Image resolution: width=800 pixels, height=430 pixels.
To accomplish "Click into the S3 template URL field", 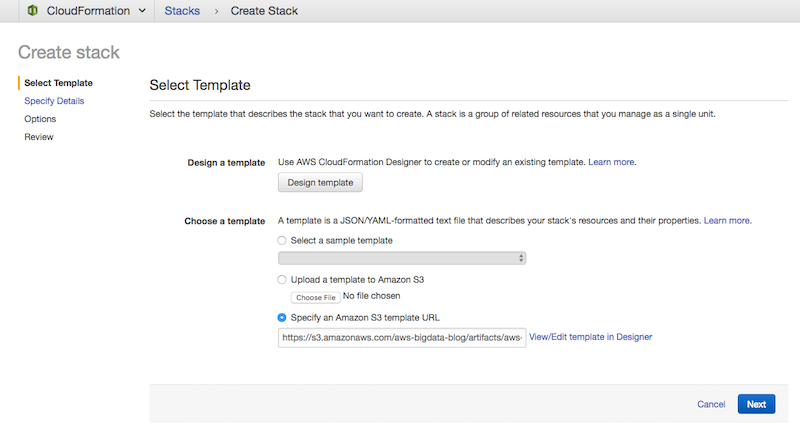I will 402,338.
